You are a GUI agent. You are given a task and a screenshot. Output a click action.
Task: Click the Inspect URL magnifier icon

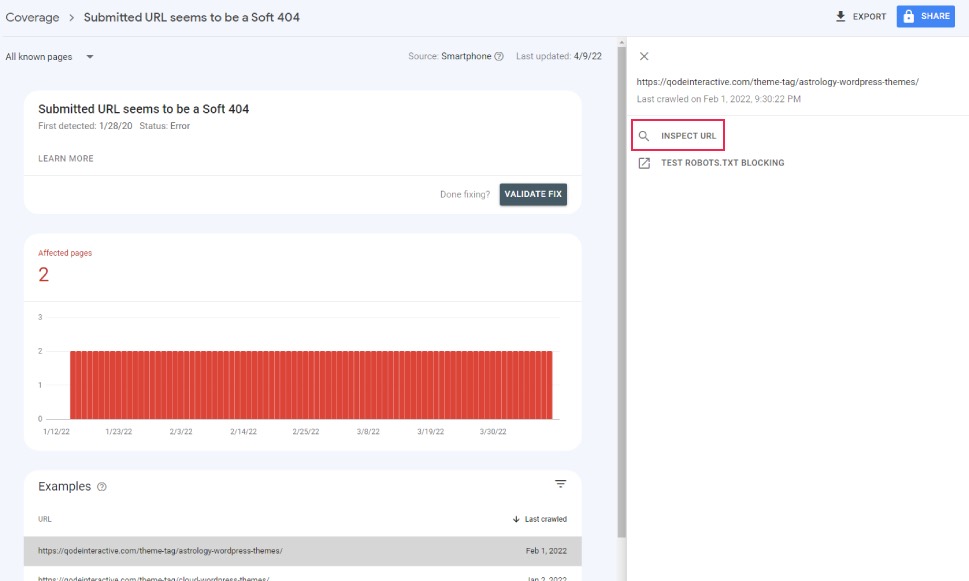(644, 136)
